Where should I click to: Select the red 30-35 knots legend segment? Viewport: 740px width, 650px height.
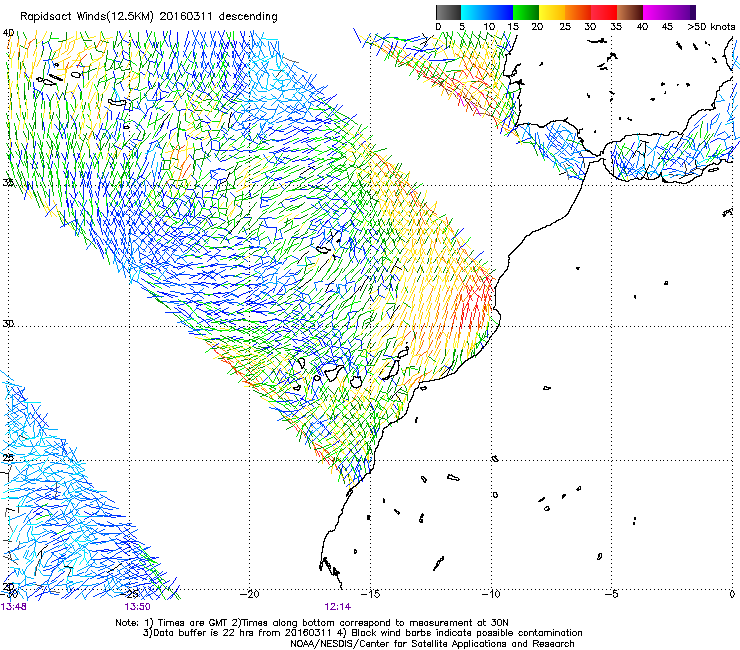coord(604,12)
